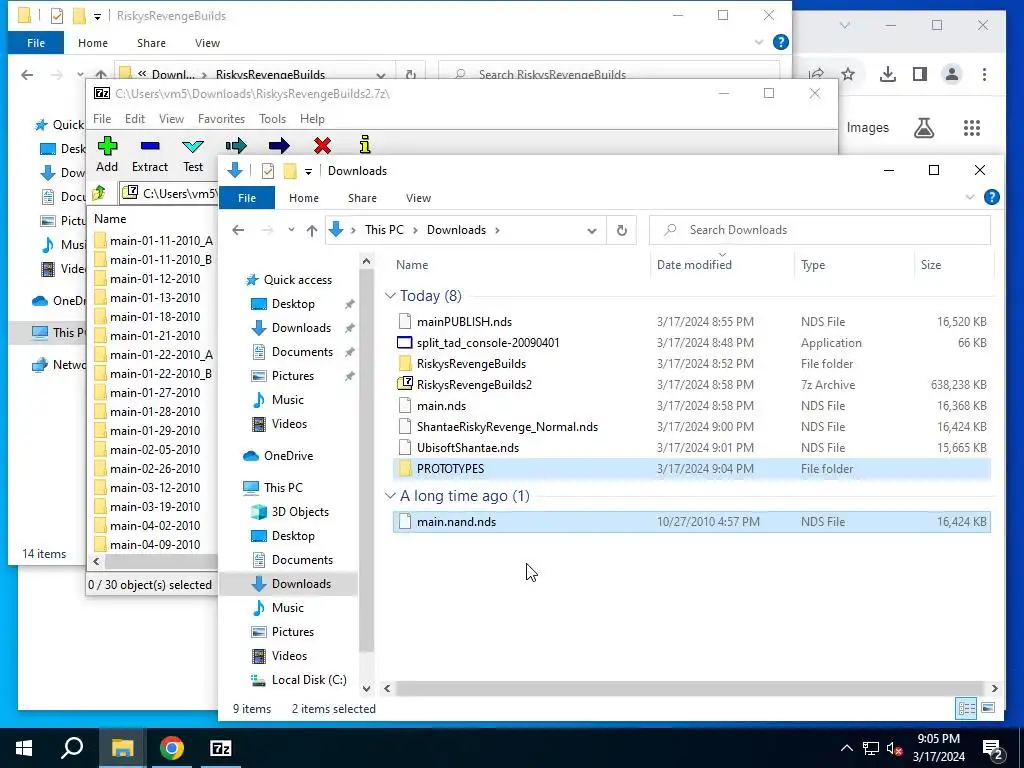Click the 7-Zip Copy arrow icon
The image size is (1024, 768).
(x=236, y=146)
